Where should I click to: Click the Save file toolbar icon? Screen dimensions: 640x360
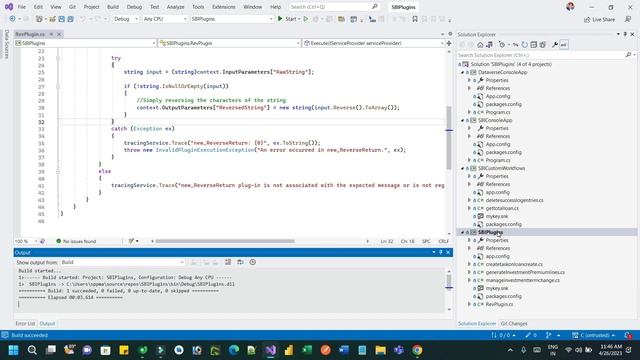point(61,19)
